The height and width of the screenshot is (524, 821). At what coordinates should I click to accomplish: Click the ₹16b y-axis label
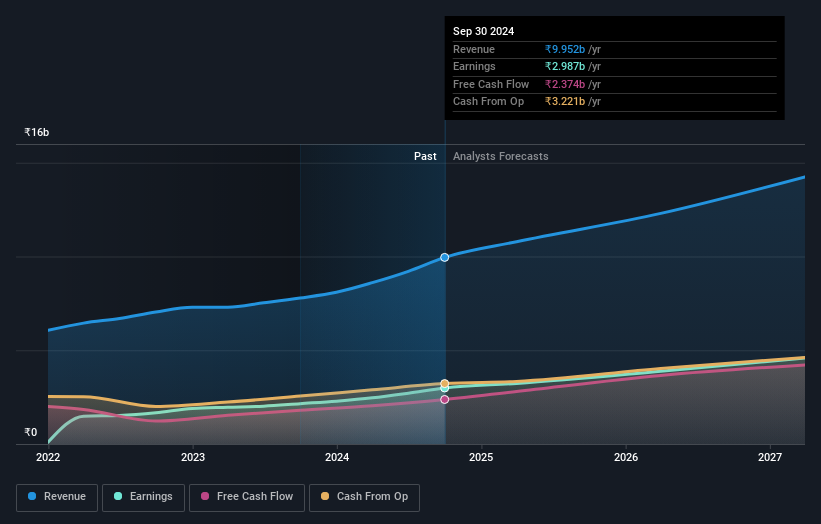pyautogui.click(x=37, y=132)
